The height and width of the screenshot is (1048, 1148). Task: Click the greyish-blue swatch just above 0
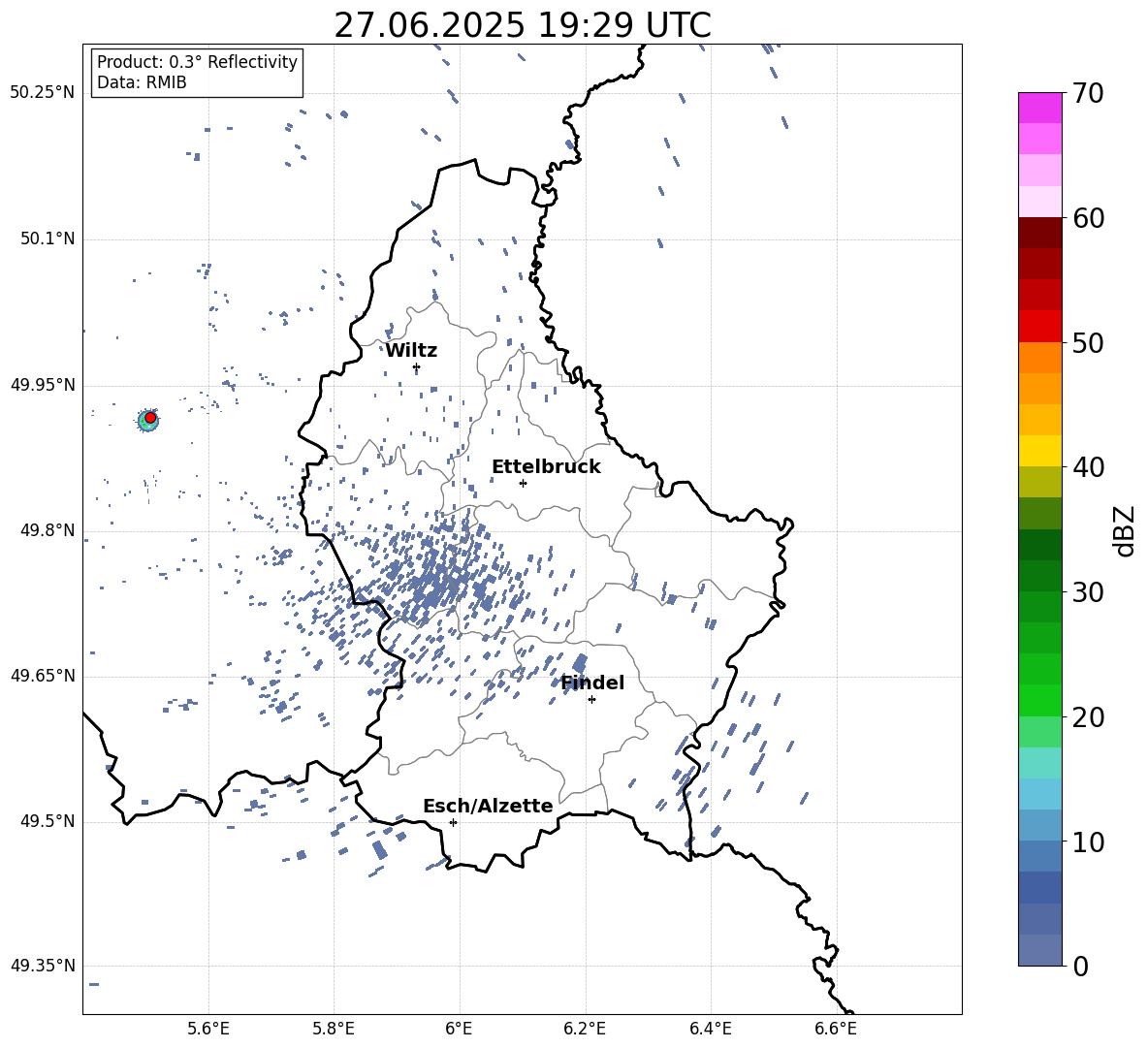point(1039,950)
